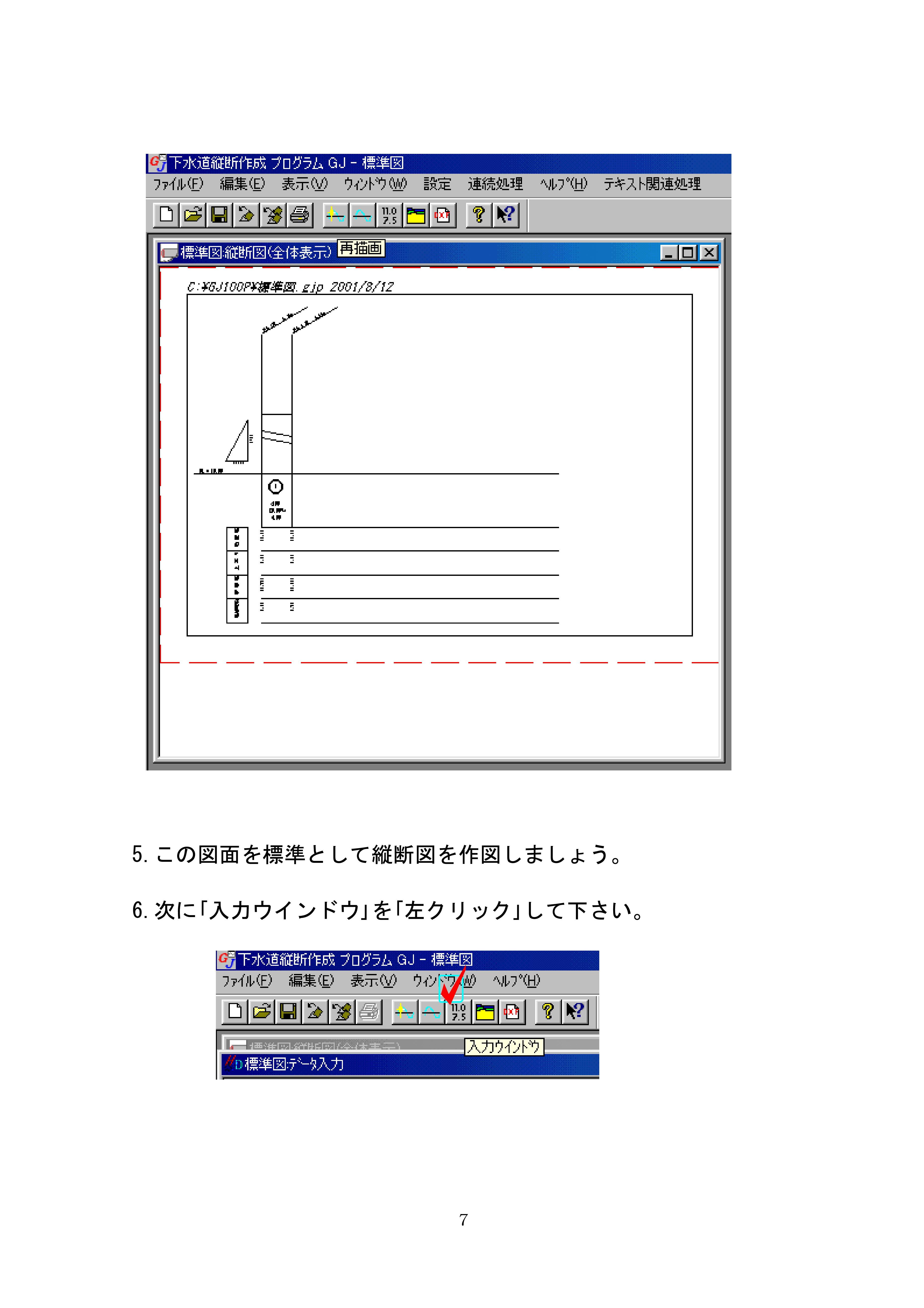Viewport: 924px width, 1308px height.
Task: Click the circle symbol in the profile drawing
Action: click(x=276, y=487)
